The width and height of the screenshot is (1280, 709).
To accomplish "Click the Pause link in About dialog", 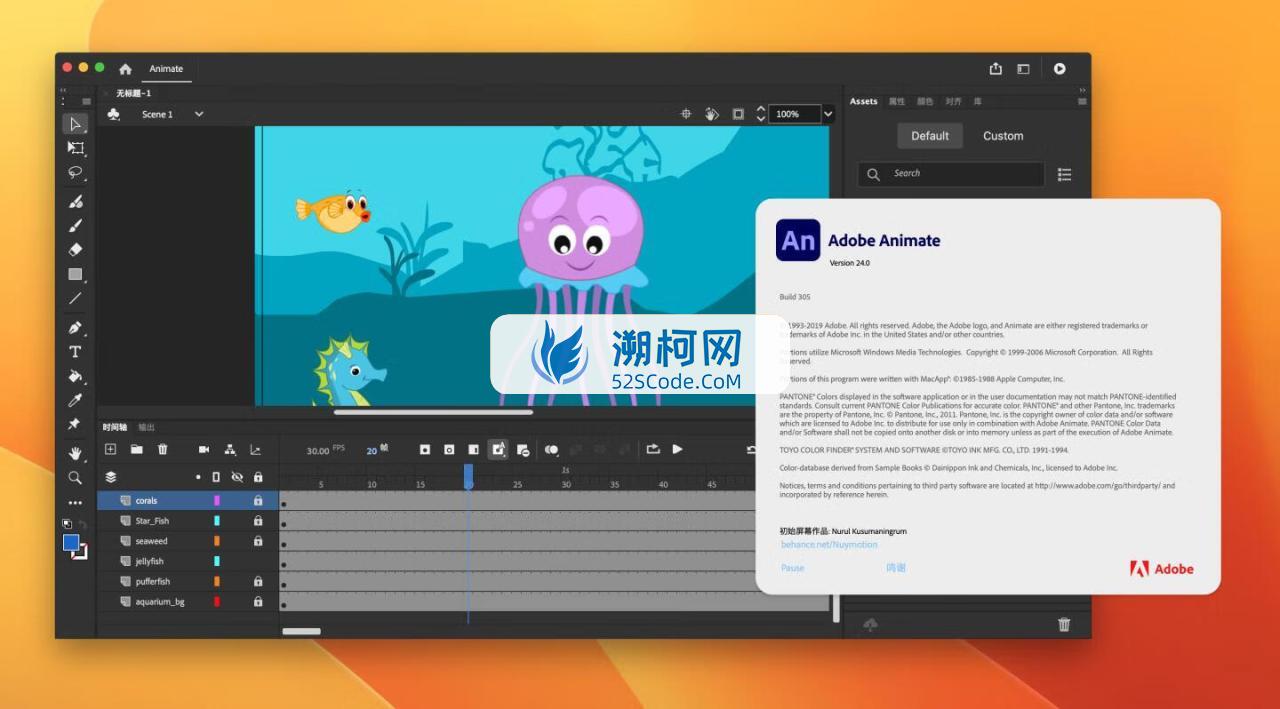I will (x=792, y=567).
